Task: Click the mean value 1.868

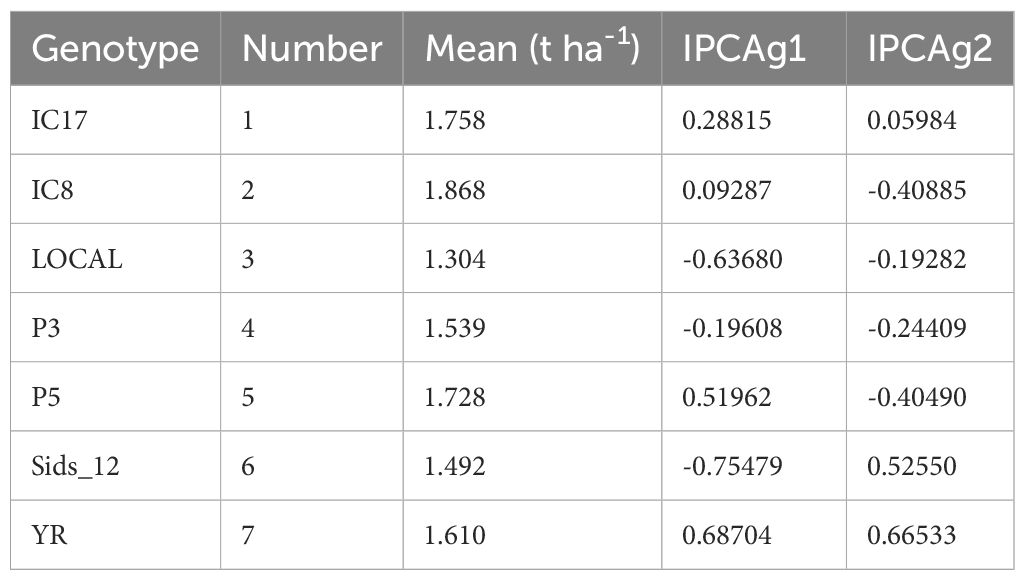Action: (455, 191)
